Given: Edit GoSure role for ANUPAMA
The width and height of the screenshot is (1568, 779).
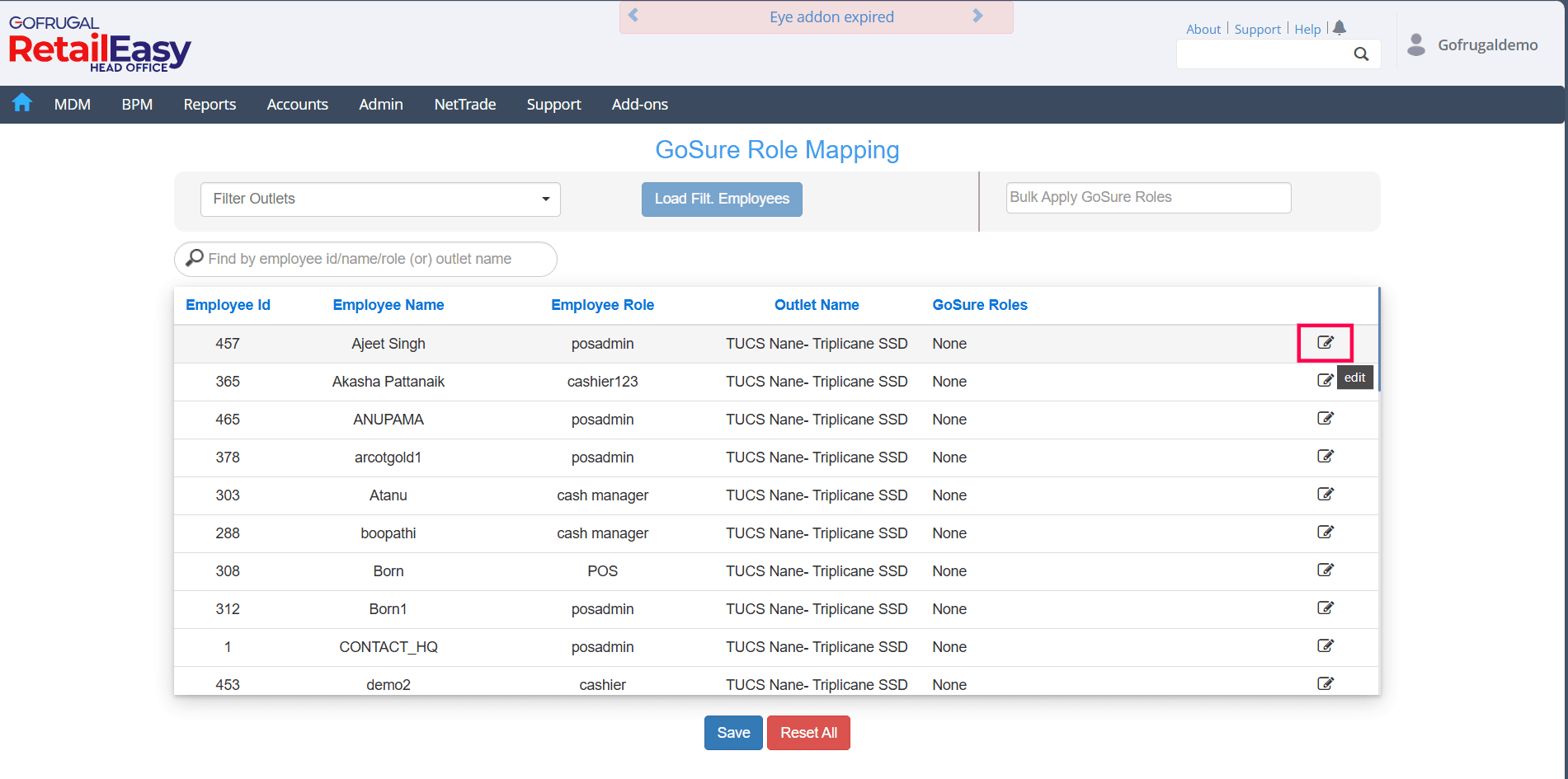Looking at the screenshot, I should [x=1325, y=419].
